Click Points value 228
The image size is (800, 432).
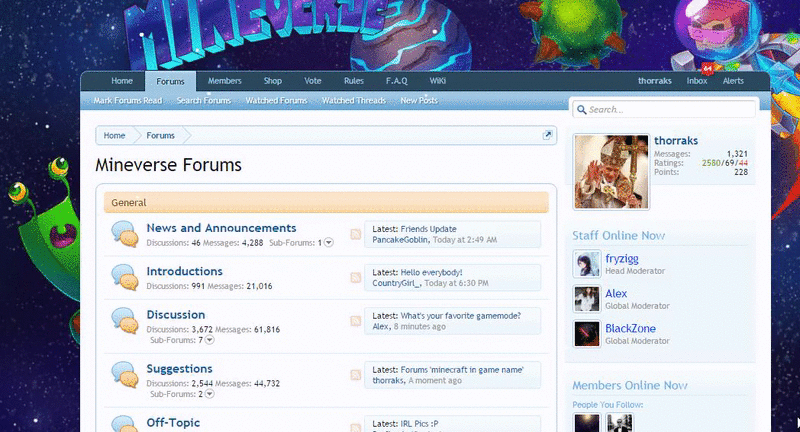coord(741,172)
